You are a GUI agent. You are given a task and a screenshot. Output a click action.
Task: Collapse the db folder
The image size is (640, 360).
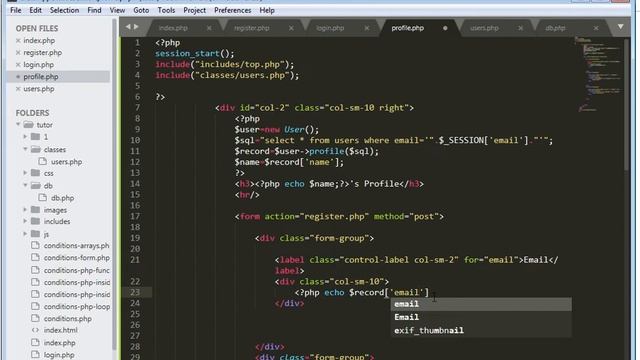25,185
